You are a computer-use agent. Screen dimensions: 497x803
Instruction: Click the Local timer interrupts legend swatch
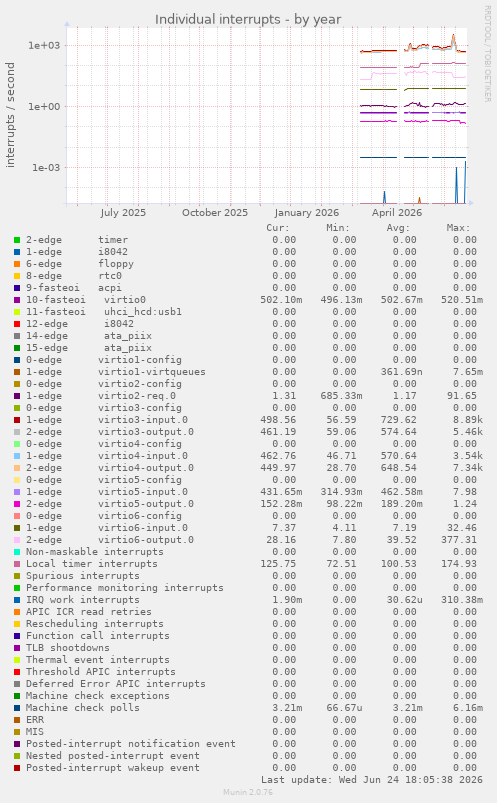coord(17,564)
